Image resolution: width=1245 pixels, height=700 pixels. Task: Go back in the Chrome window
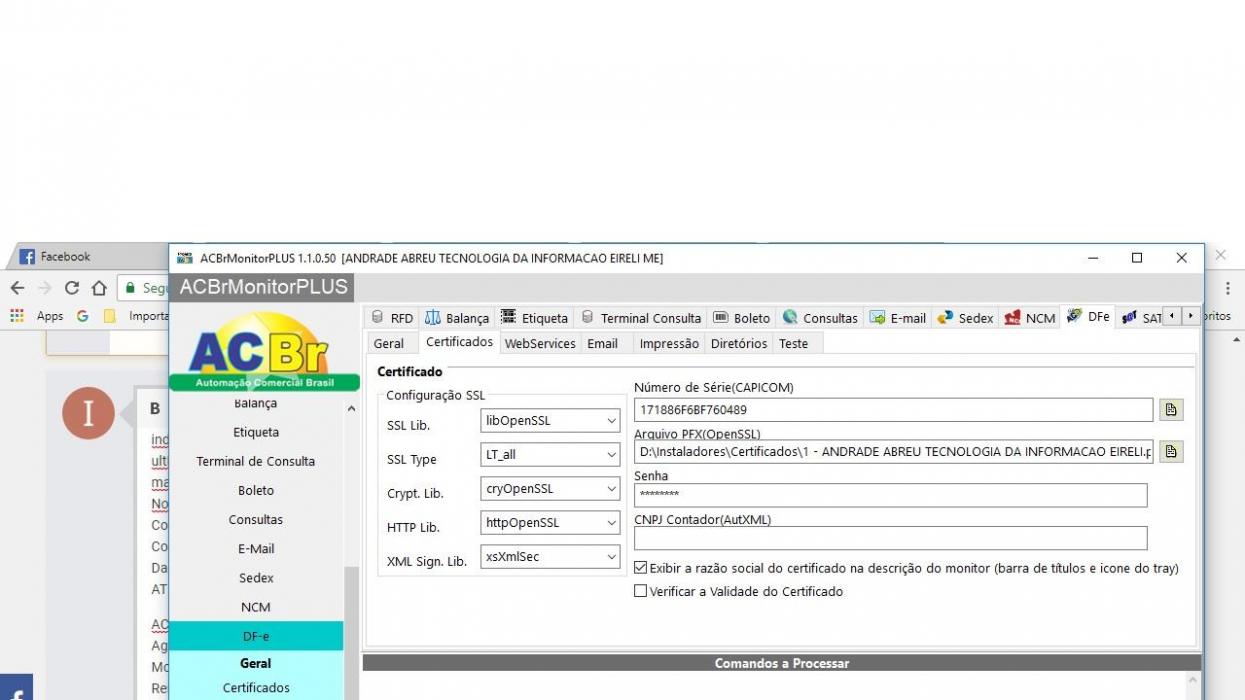pyautogui.click(x=17, y=288)
